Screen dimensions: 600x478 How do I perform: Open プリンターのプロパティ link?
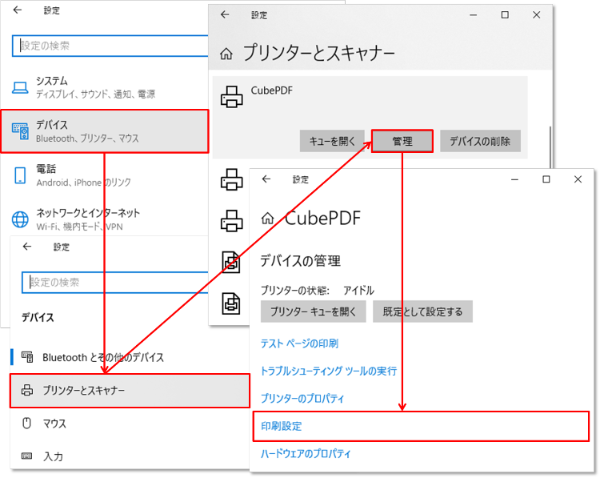302,398
